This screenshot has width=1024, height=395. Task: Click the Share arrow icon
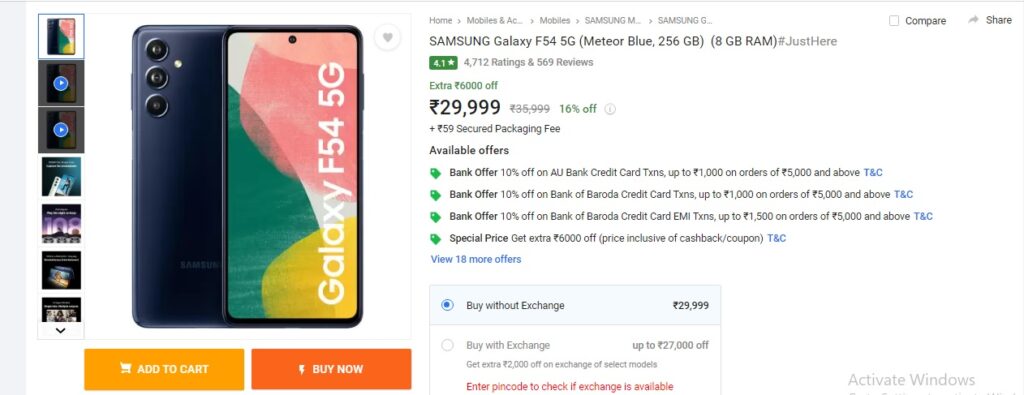point(974,20)
